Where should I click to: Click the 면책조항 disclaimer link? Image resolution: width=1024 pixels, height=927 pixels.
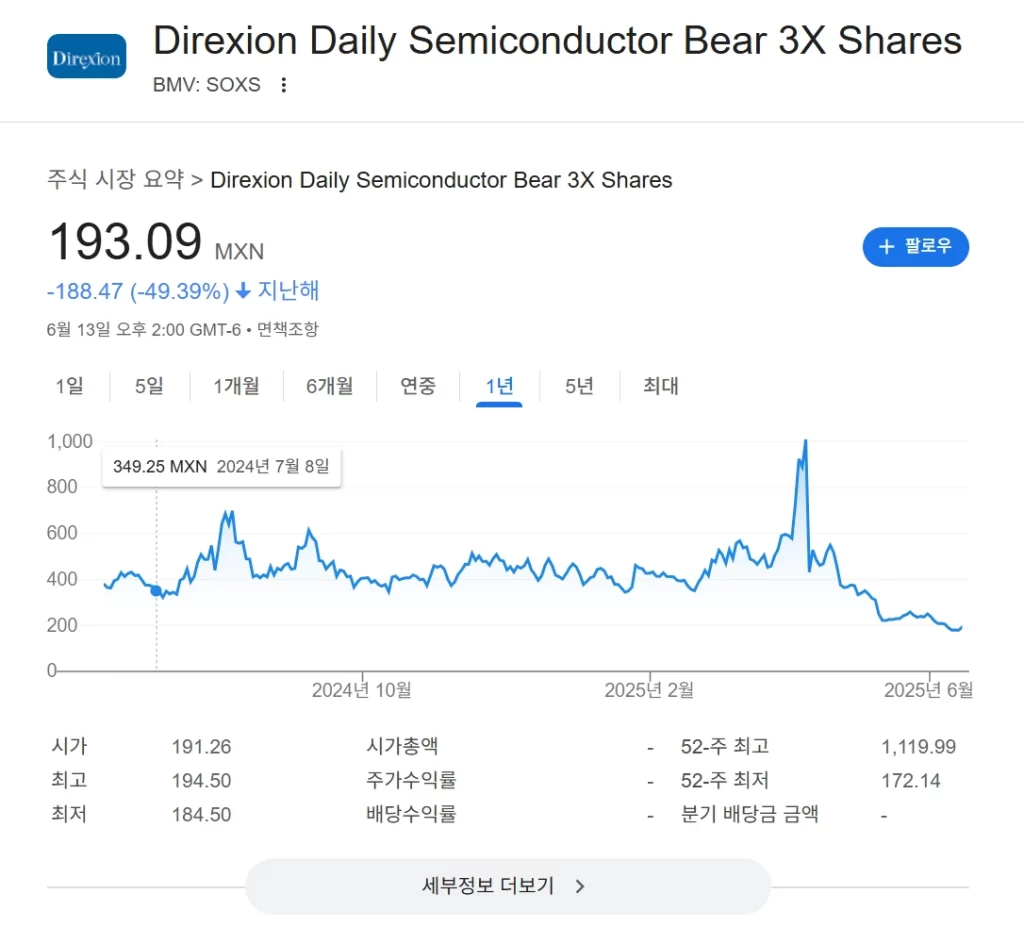point(287,329)
